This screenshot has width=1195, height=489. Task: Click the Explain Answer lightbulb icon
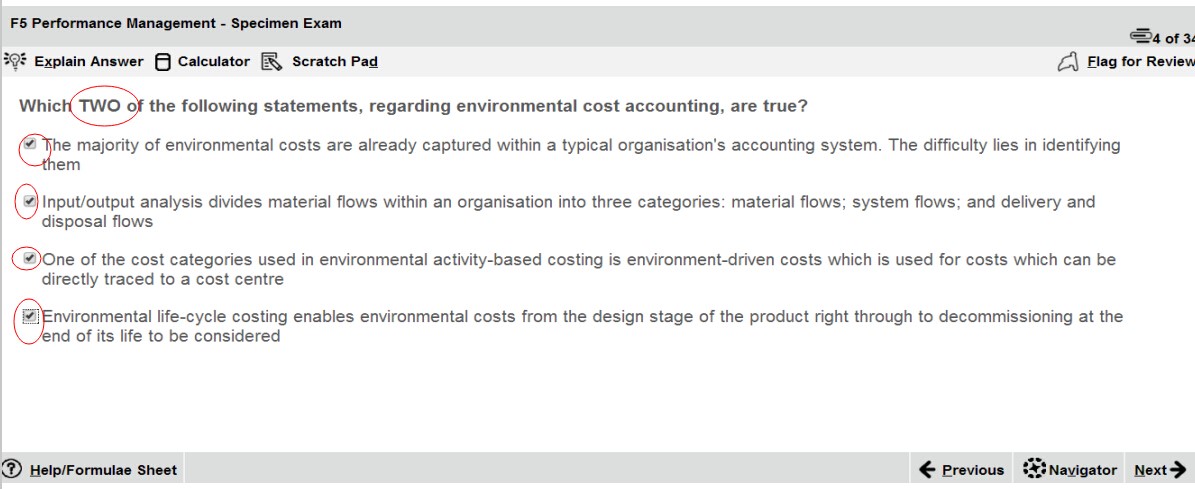pyautogui.click(x=15, y=61)
